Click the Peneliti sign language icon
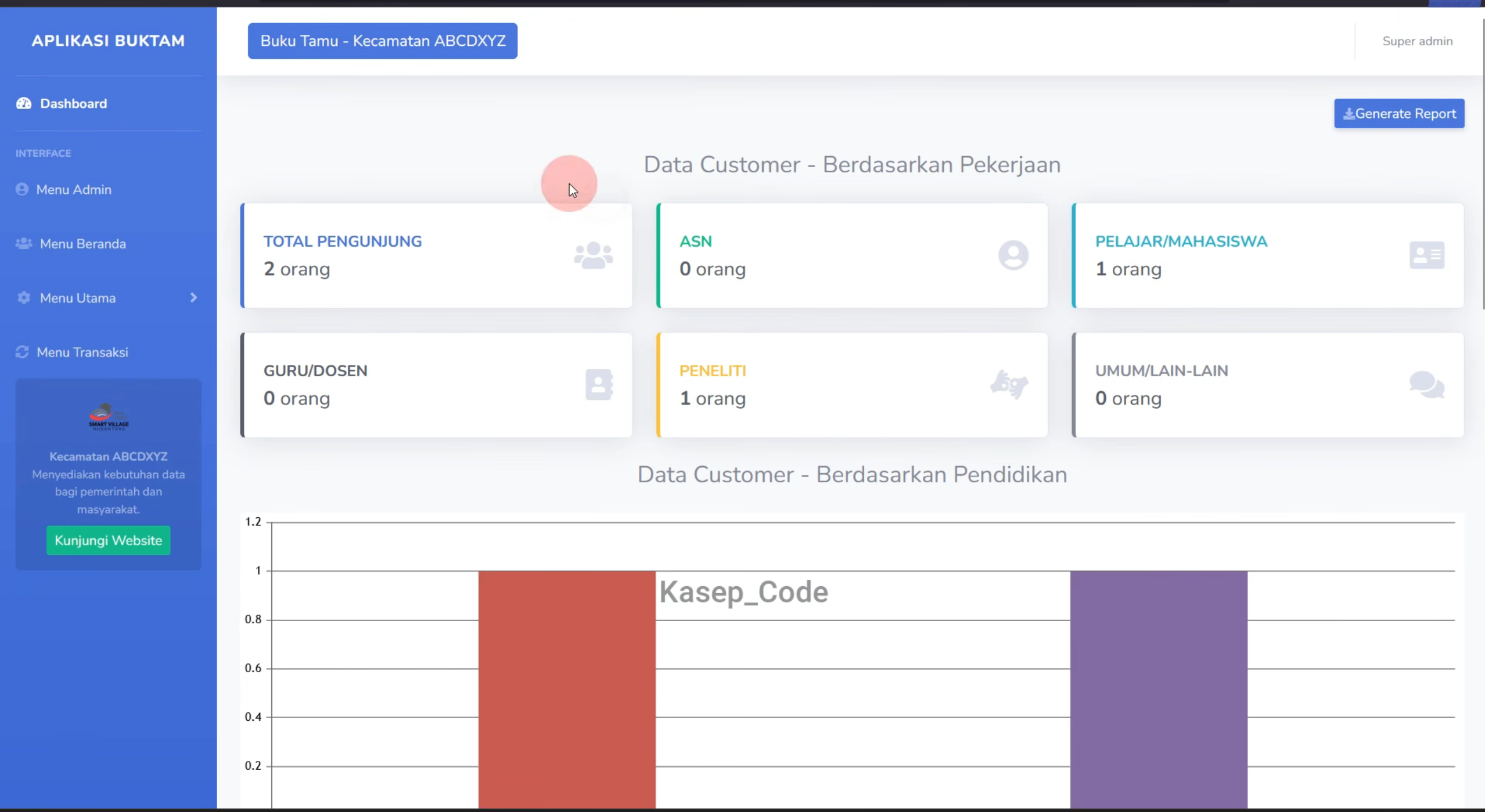 click(1009, 384)
